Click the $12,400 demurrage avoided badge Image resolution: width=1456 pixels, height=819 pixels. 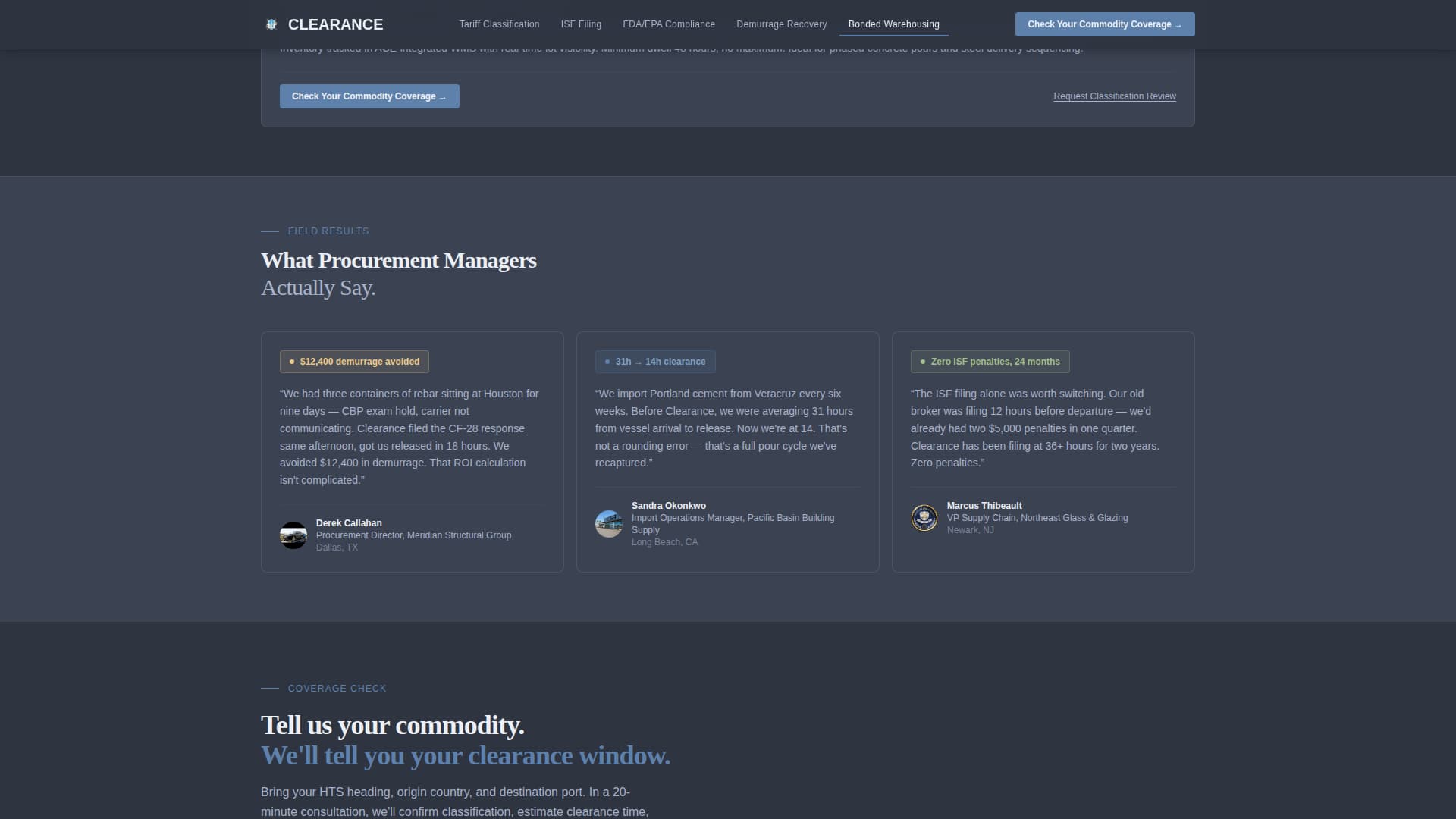[354, 362]
